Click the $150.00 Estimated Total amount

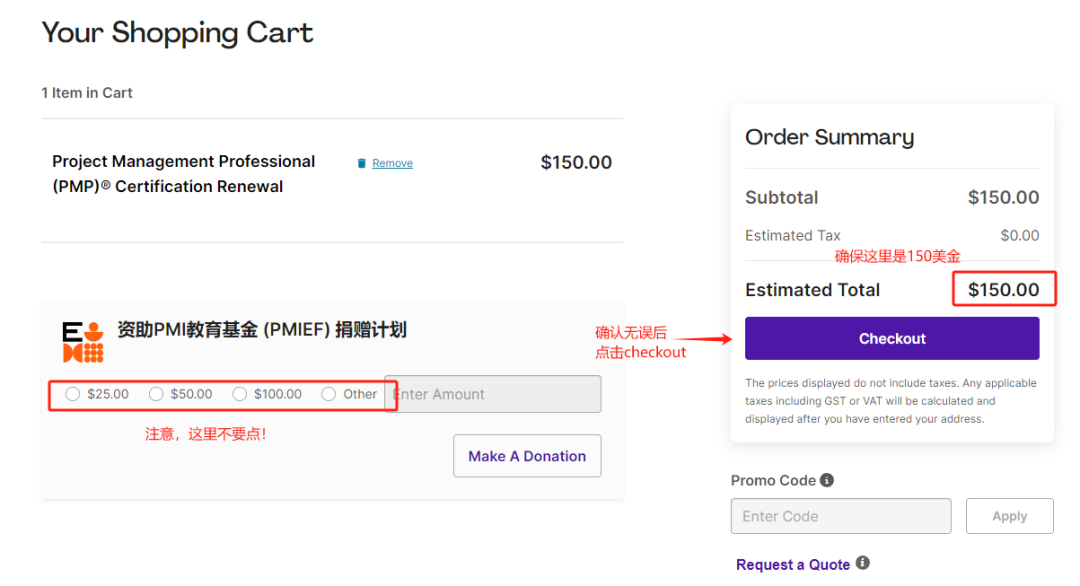point(1003,290)
